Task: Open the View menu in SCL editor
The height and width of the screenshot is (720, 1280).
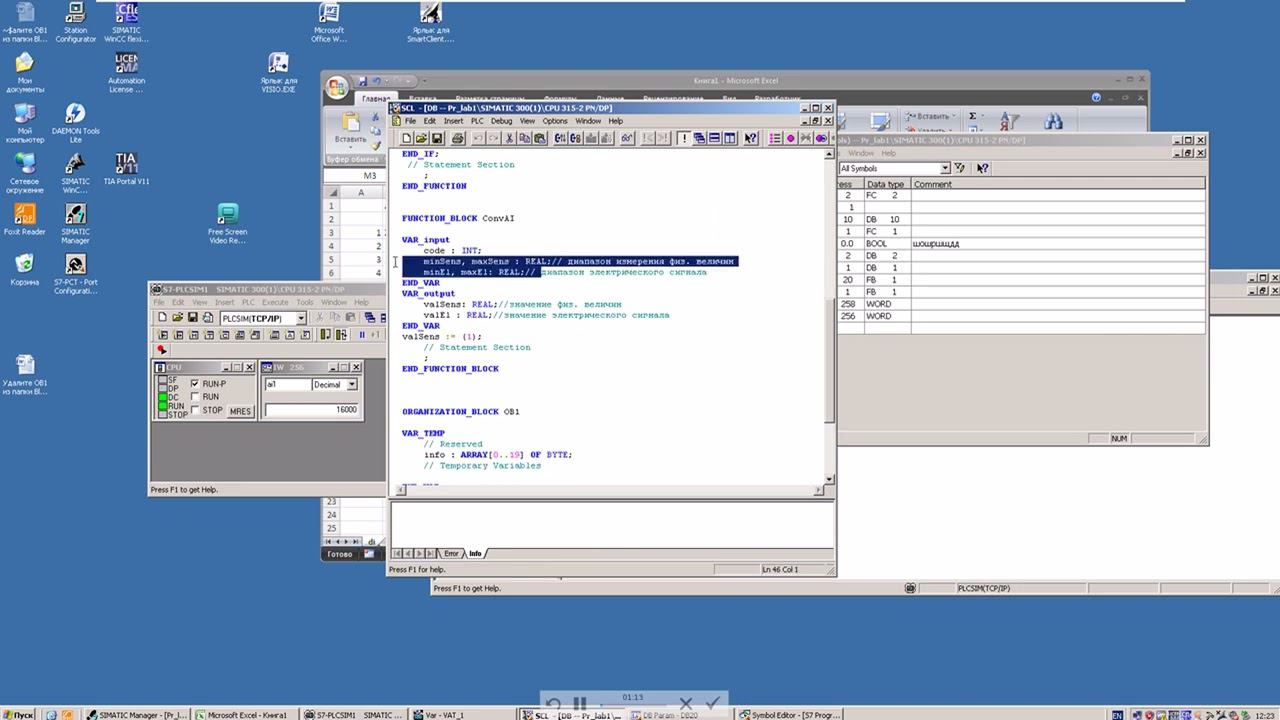Action: click(x=527, y=121)
